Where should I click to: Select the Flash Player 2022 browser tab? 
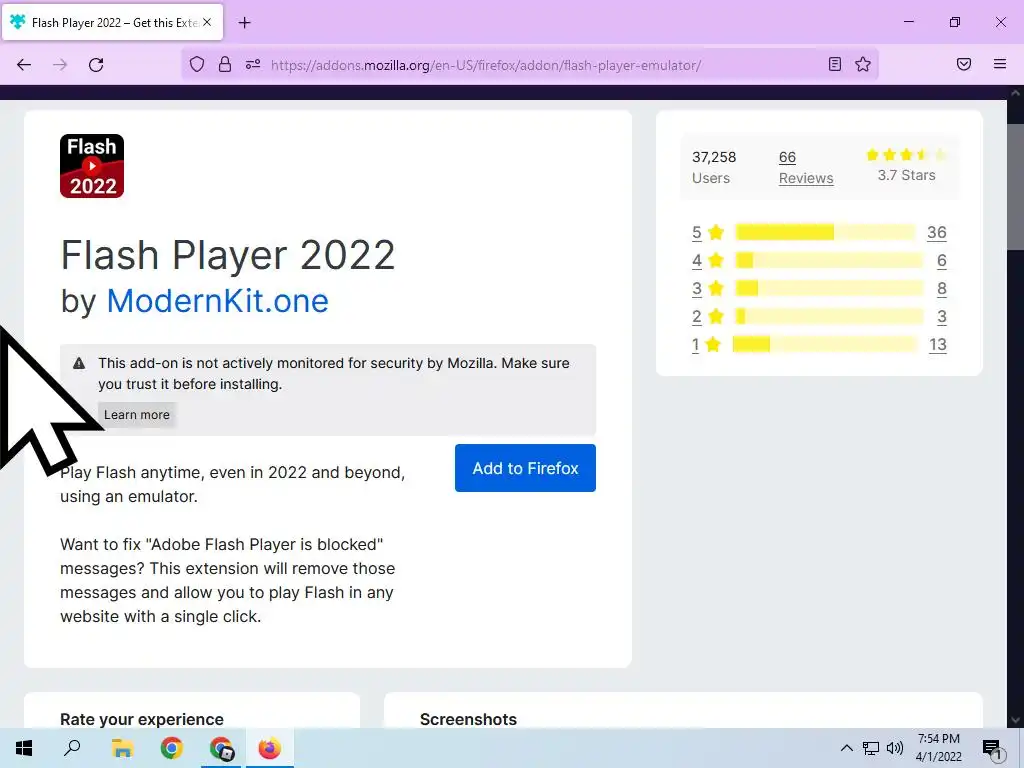(x=112, y=22)
